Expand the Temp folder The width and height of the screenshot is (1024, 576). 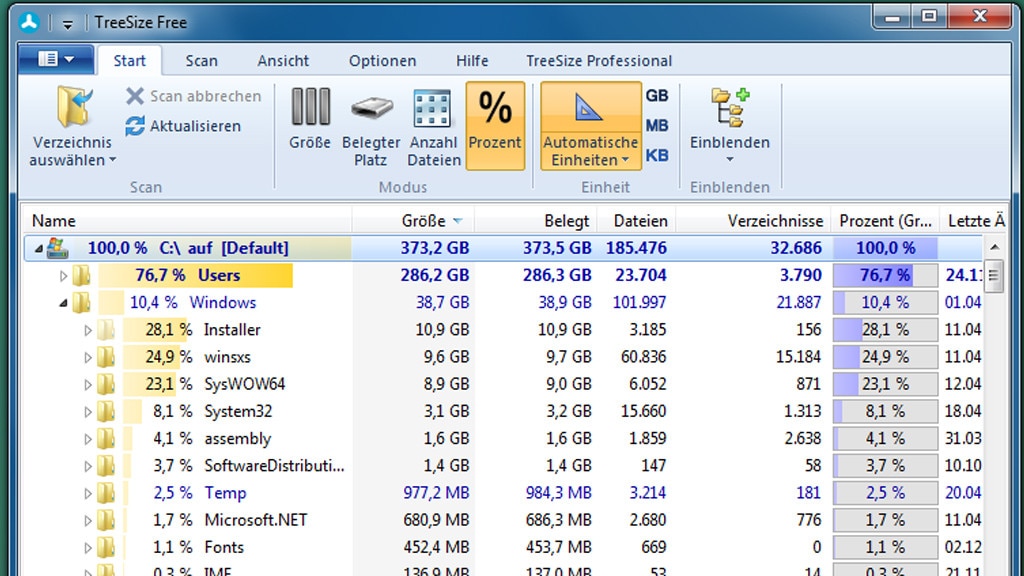[x=88, y=494]
